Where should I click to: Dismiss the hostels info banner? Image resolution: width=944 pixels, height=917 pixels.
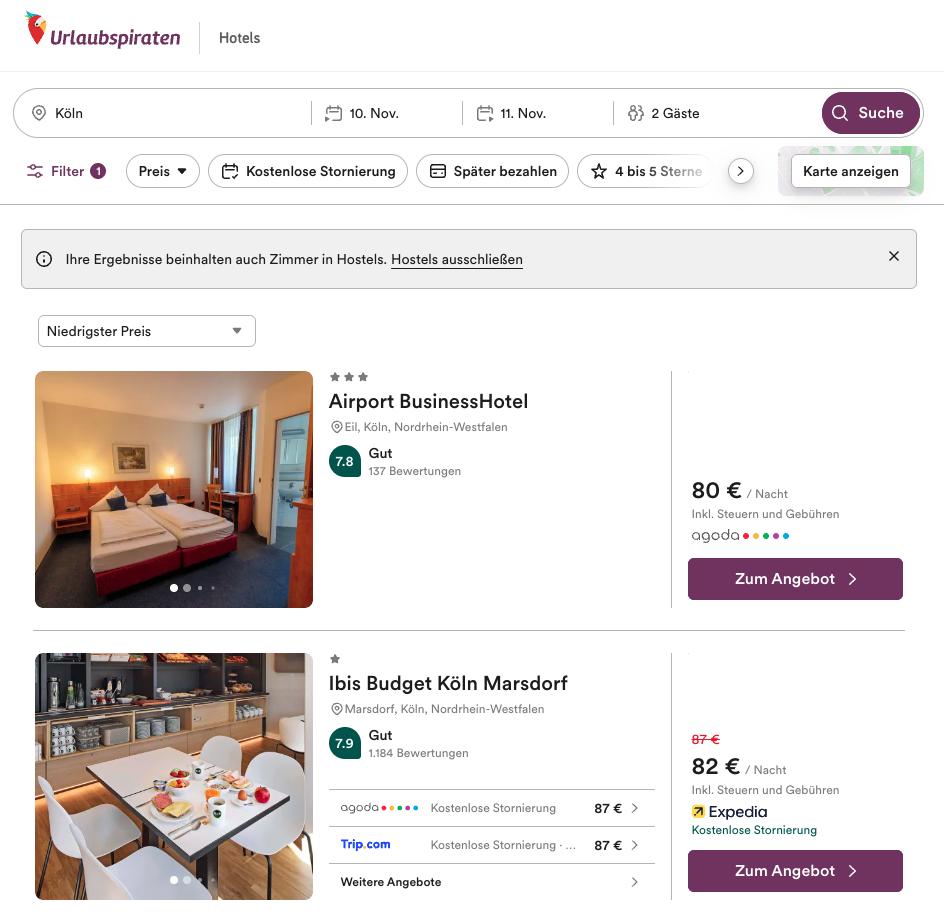tap(894, 256)
